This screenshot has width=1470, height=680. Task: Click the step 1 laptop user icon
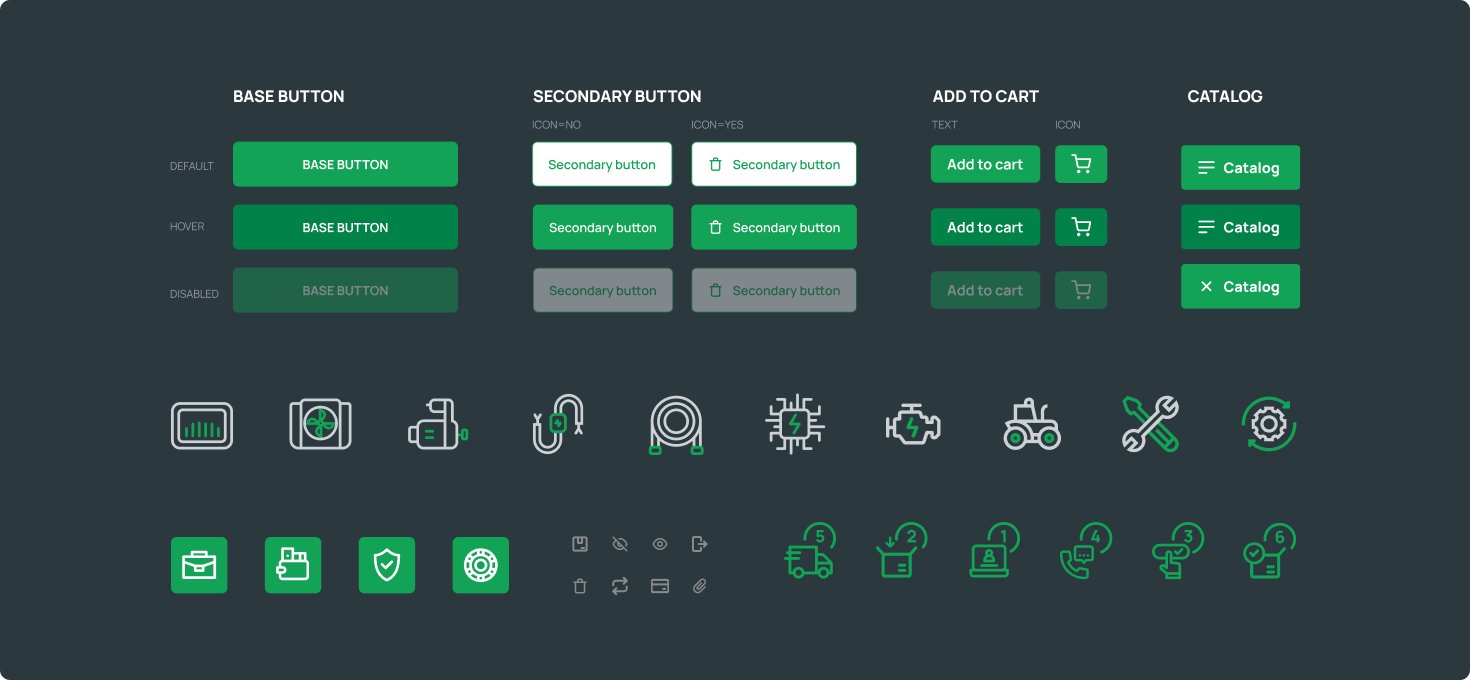coord(994,551)
